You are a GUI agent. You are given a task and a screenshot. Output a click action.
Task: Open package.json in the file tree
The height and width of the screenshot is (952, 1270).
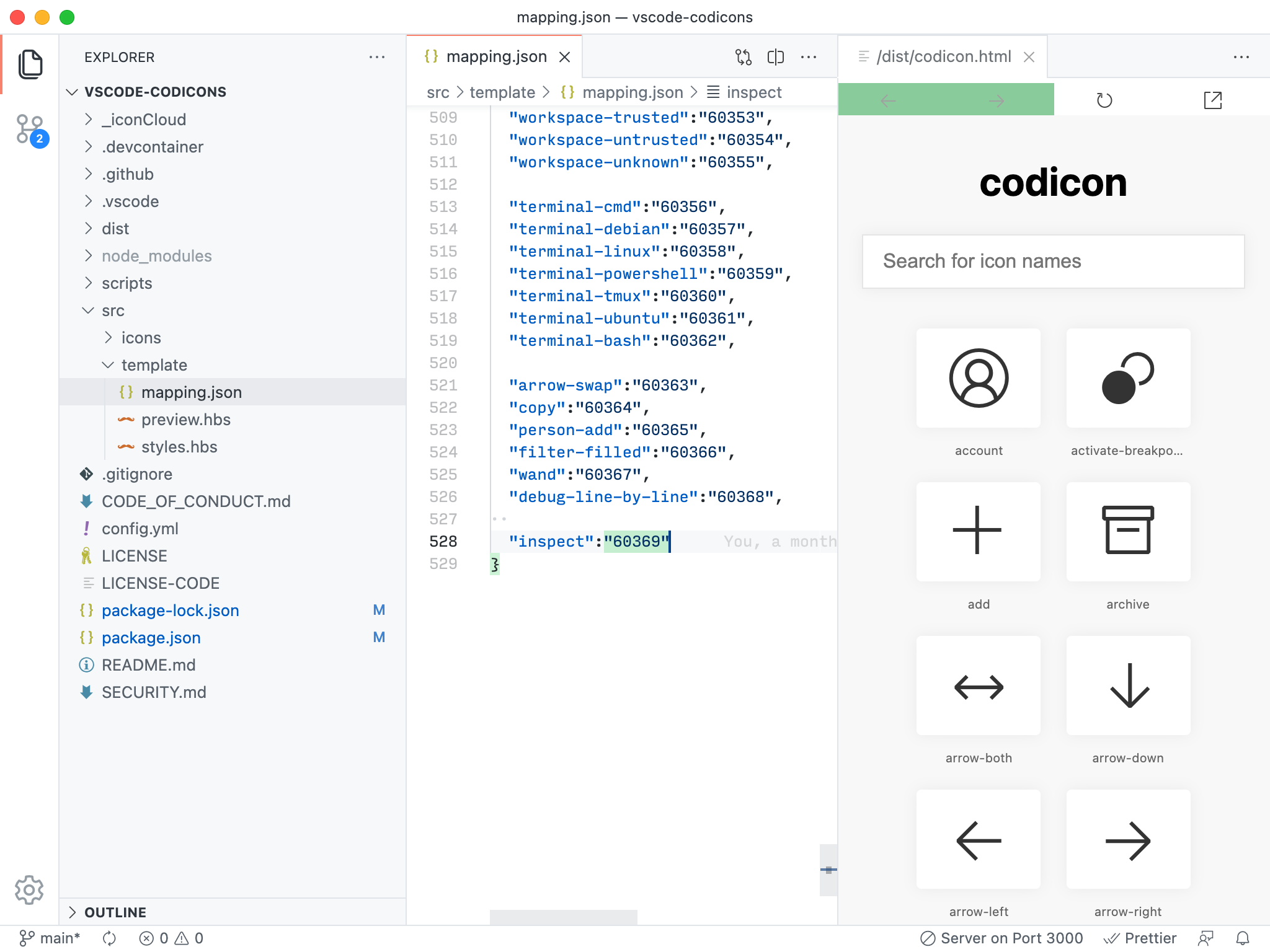[x=151, y=638]
